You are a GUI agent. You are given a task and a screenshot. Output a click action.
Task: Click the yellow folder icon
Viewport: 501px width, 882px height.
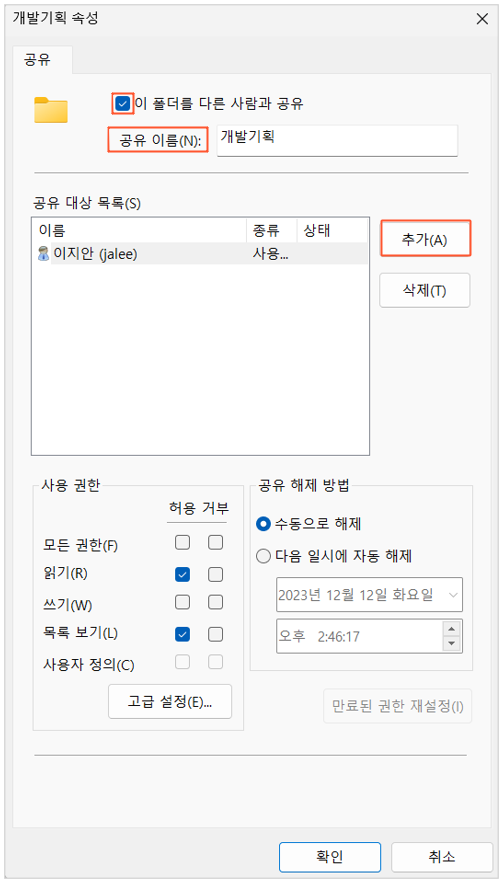[51, 110]
